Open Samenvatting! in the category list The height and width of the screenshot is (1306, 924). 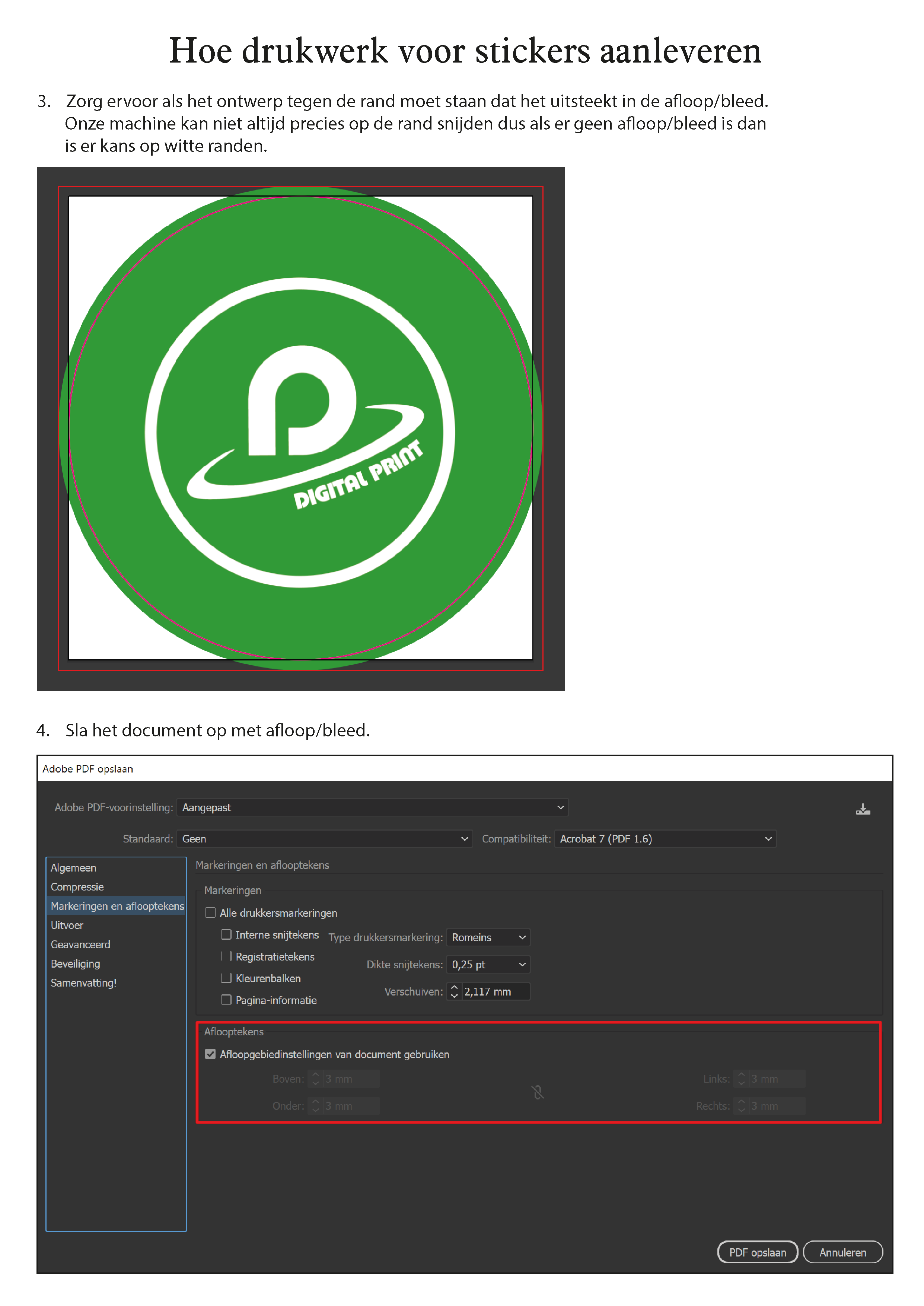[116, 982]
